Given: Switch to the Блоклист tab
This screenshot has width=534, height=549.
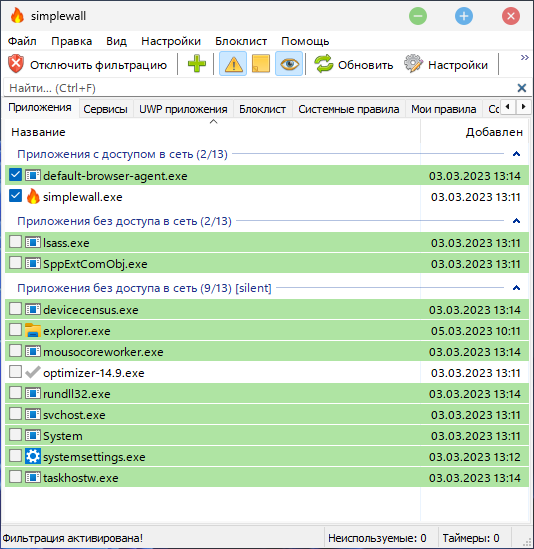Looking at the screenshot, I should [262, 109].
